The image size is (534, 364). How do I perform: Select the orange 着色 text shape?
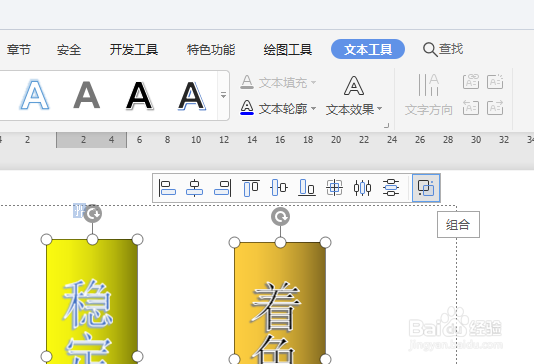click(280, 303)
